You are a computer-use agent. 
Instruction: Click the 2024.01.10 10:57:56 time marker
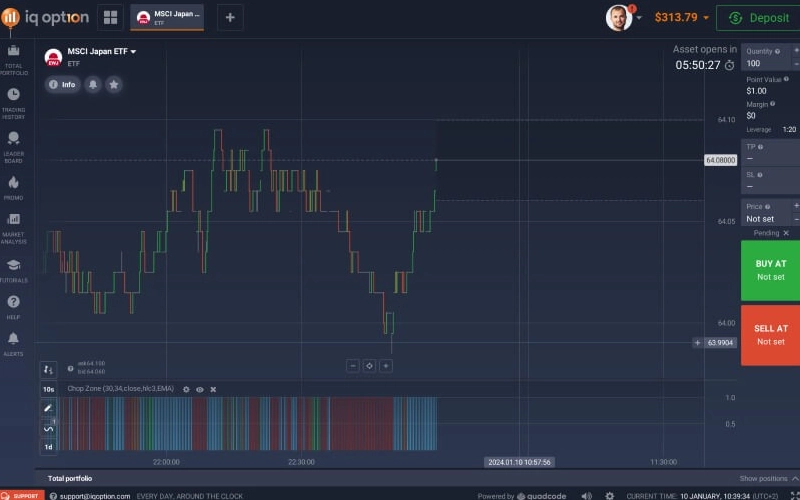tap(519, 462)
